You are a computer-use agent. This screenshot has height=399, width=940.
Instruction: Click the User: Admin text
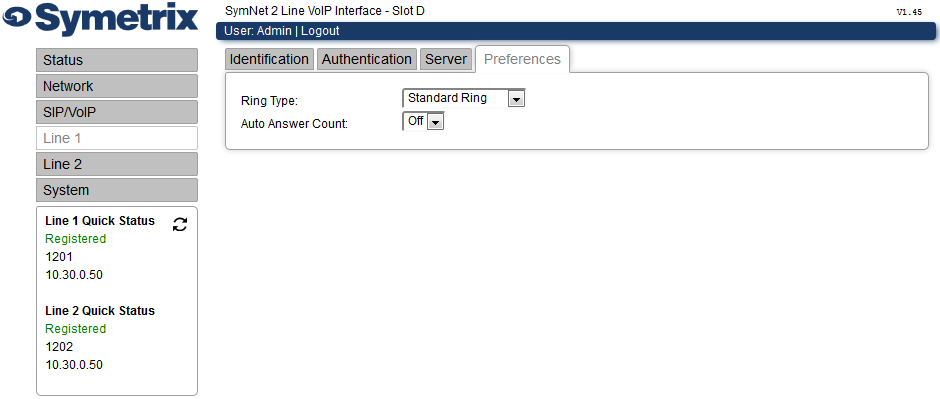click(x=258, y=31)
